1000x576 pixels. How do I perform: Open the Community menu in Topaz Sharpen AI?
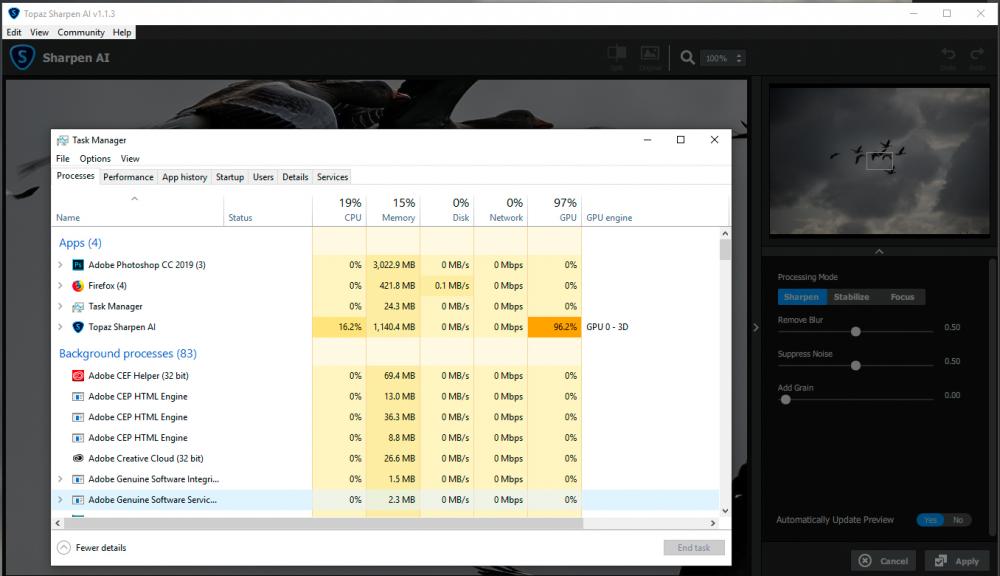81,33
